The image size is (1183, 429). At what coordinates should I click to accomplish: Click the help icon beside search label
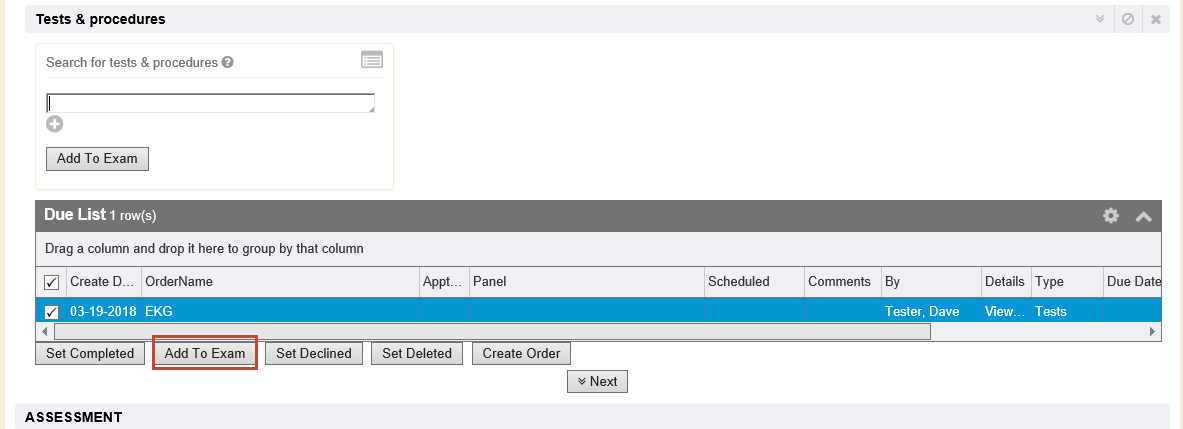(x=228, y=63)
